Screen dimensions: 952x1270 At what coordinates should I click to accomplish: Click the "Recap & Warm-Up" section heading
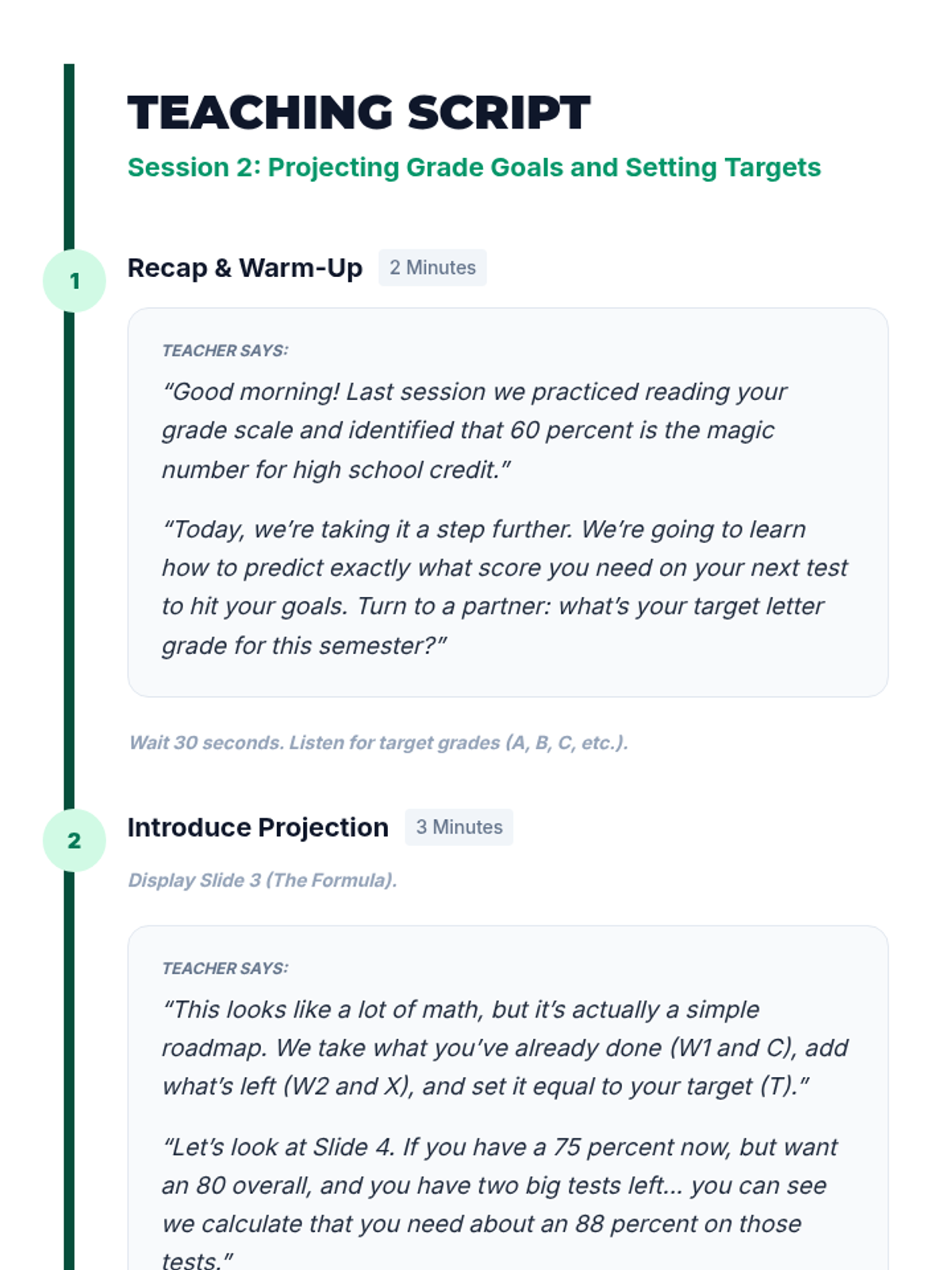click(x=244, y=268)
